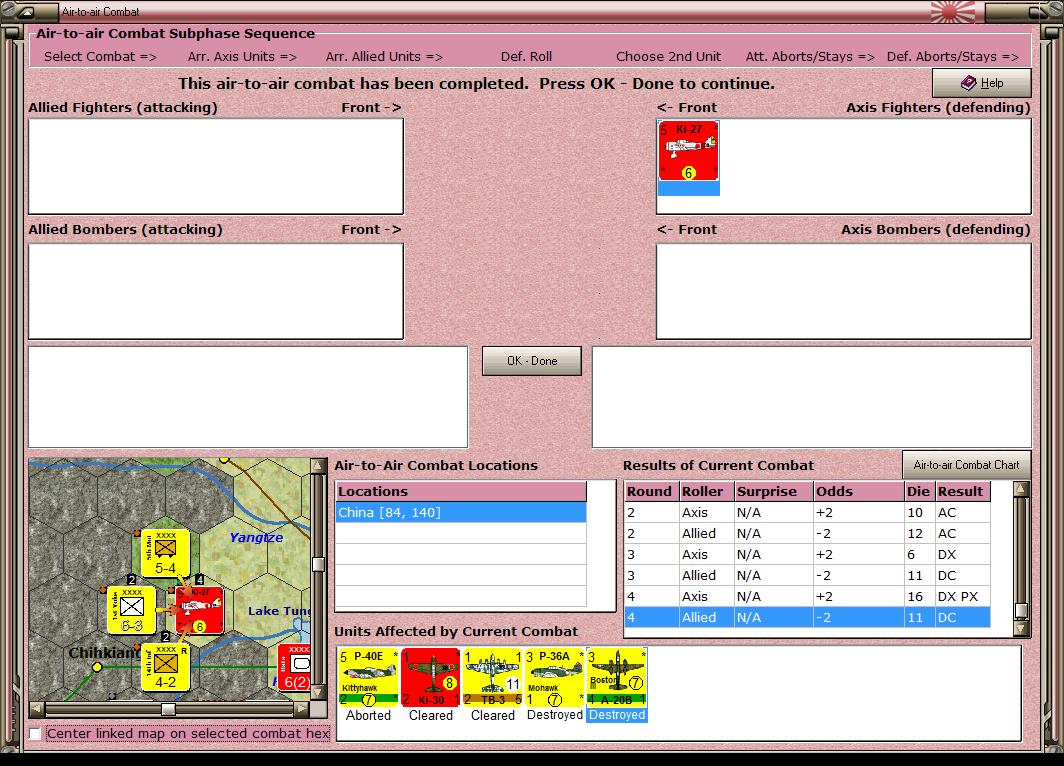Select highlighted round 4 Allied row
The height and width of the screenshot is (766, 1064).
click(807, 617)
